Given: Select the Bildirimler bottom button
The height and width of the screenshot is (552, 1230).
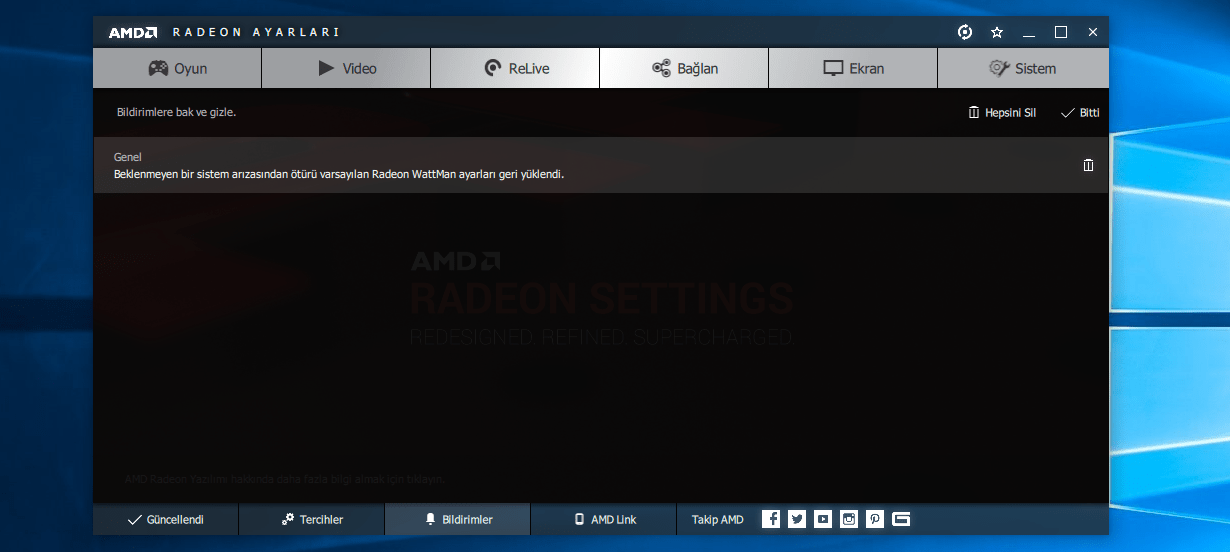Looking at the screenshot, I should (457, 519).
